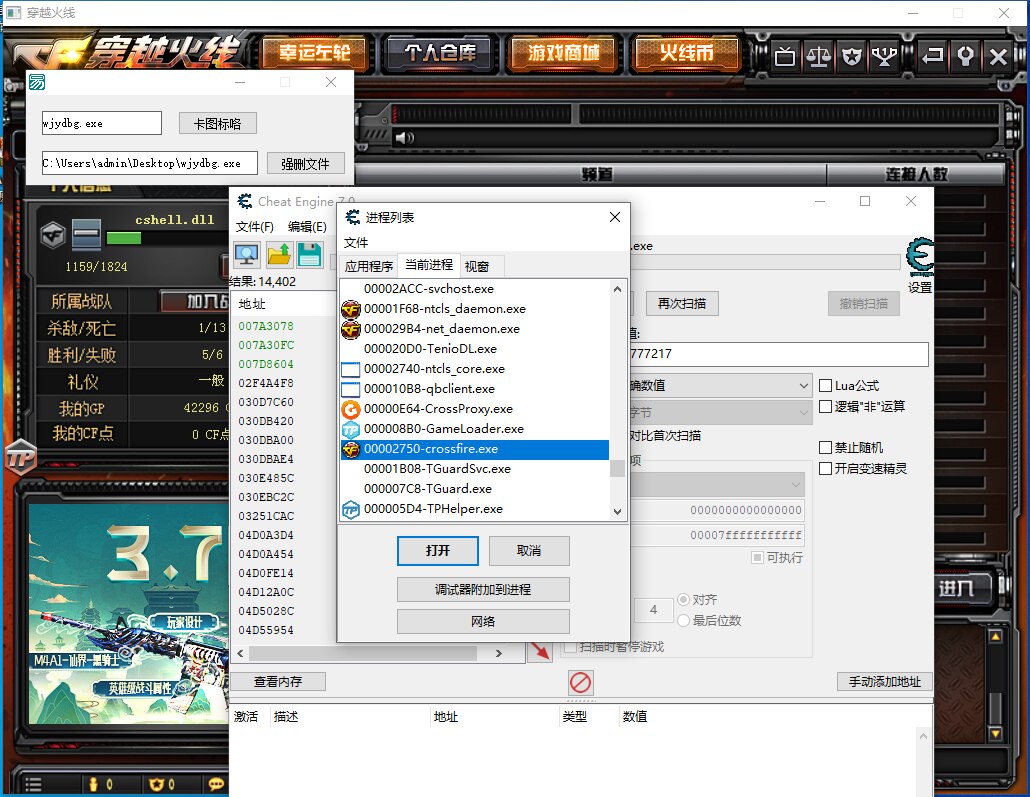Select 00002750-crossfire.exe process row
Viewport: 1030px width, 797px height.
474,449
